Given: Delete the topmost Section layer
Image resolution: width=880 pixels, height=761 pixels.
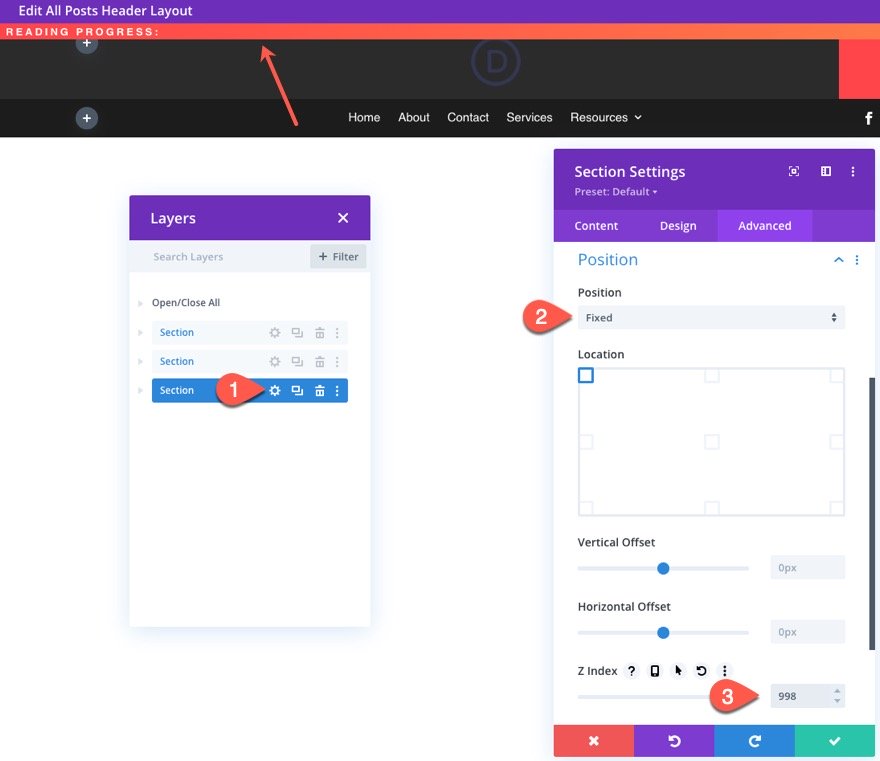Looking at the screenshot, I should [x=319, y=333].
